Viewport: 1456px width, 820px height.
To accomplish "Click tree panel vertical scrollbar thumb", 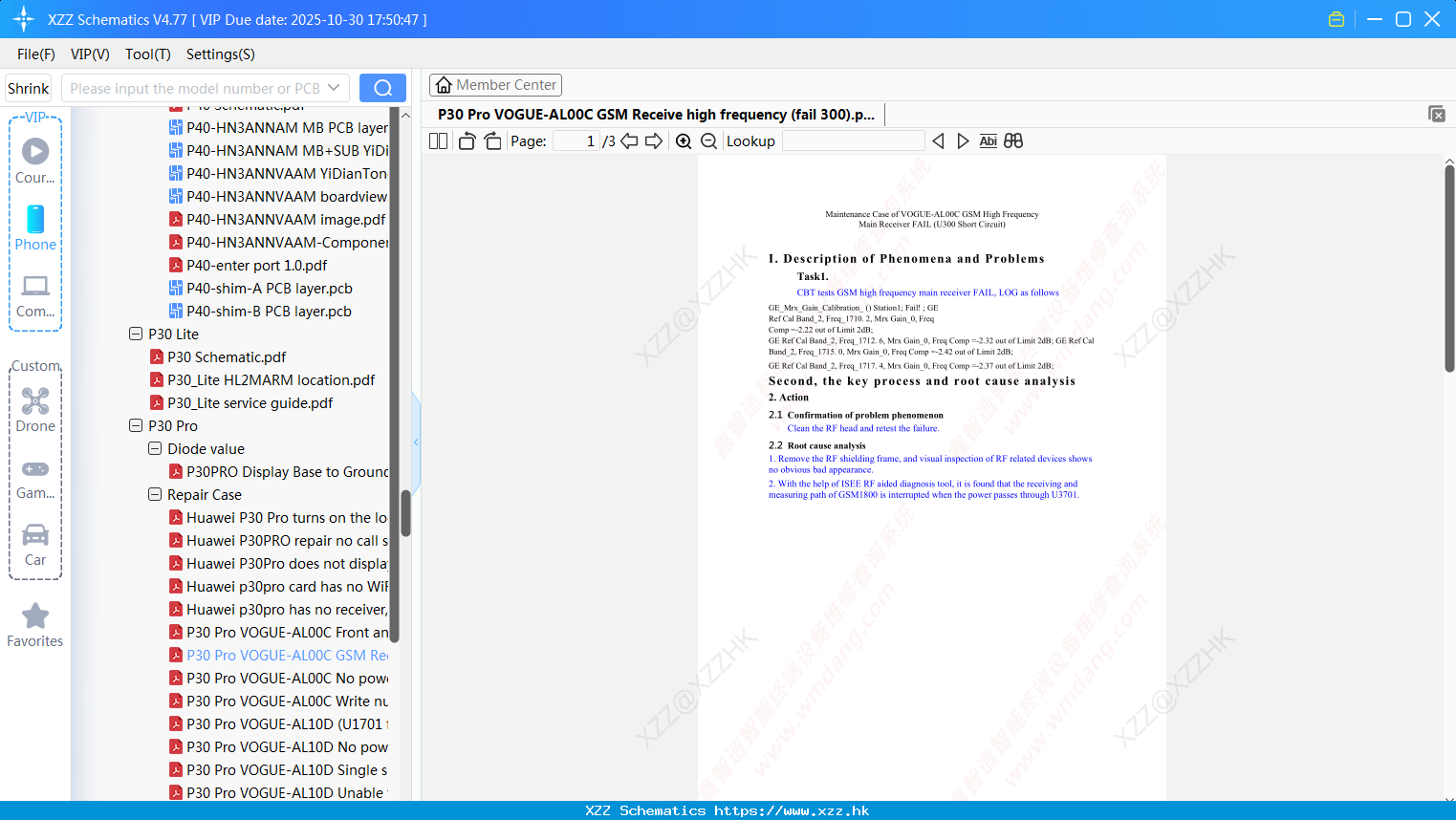I will pyautogui.click(x=405, y=513).
